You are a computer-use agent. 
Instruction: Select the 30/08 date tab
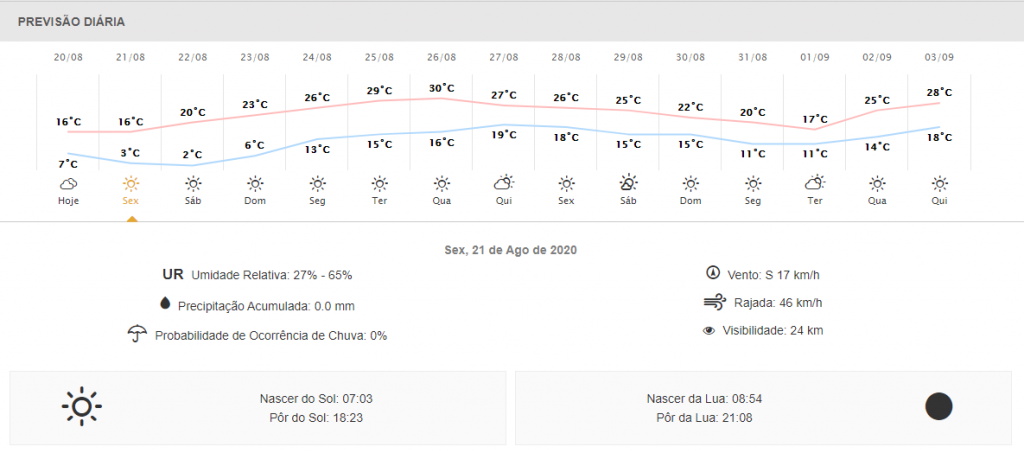click(690, 57)
